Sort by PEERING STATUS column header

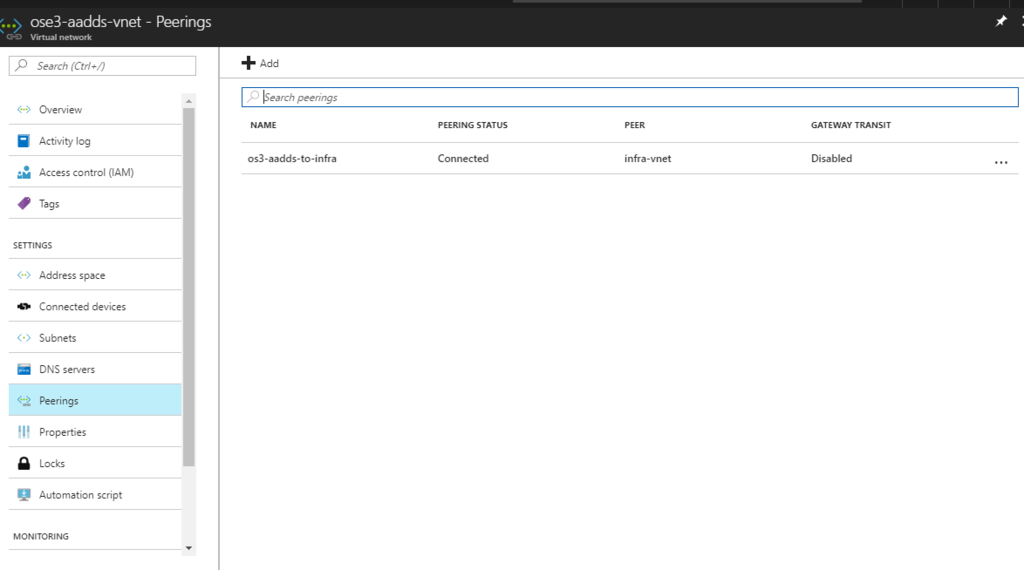[472, 125]
